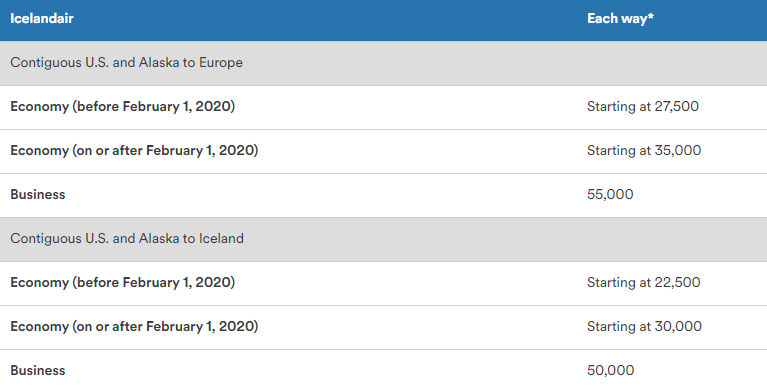Select Contiguous U.S. and Alaska to Europe row

pos(384,63)
